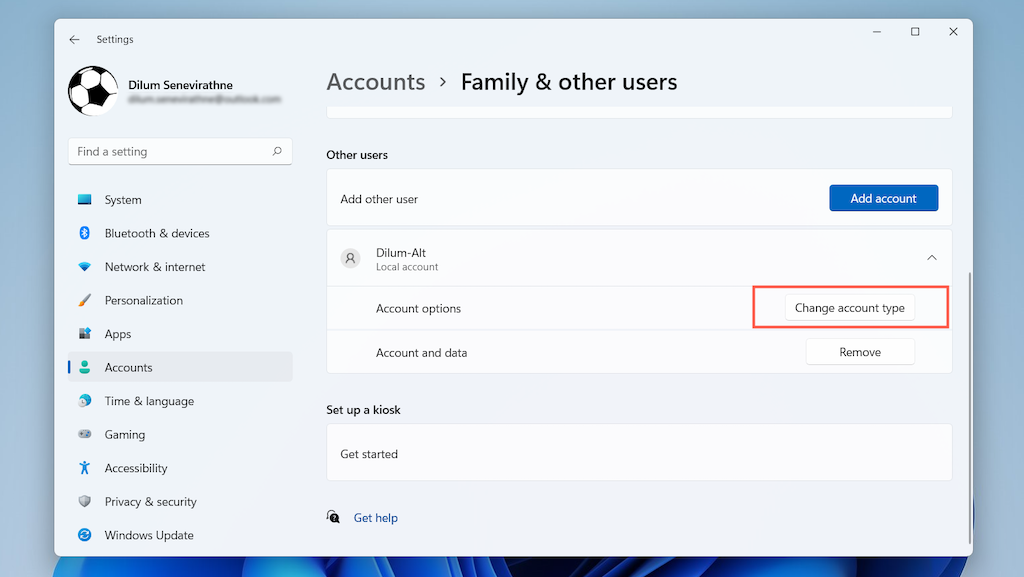Click the Network & internet wifi icon

(85, 267)
